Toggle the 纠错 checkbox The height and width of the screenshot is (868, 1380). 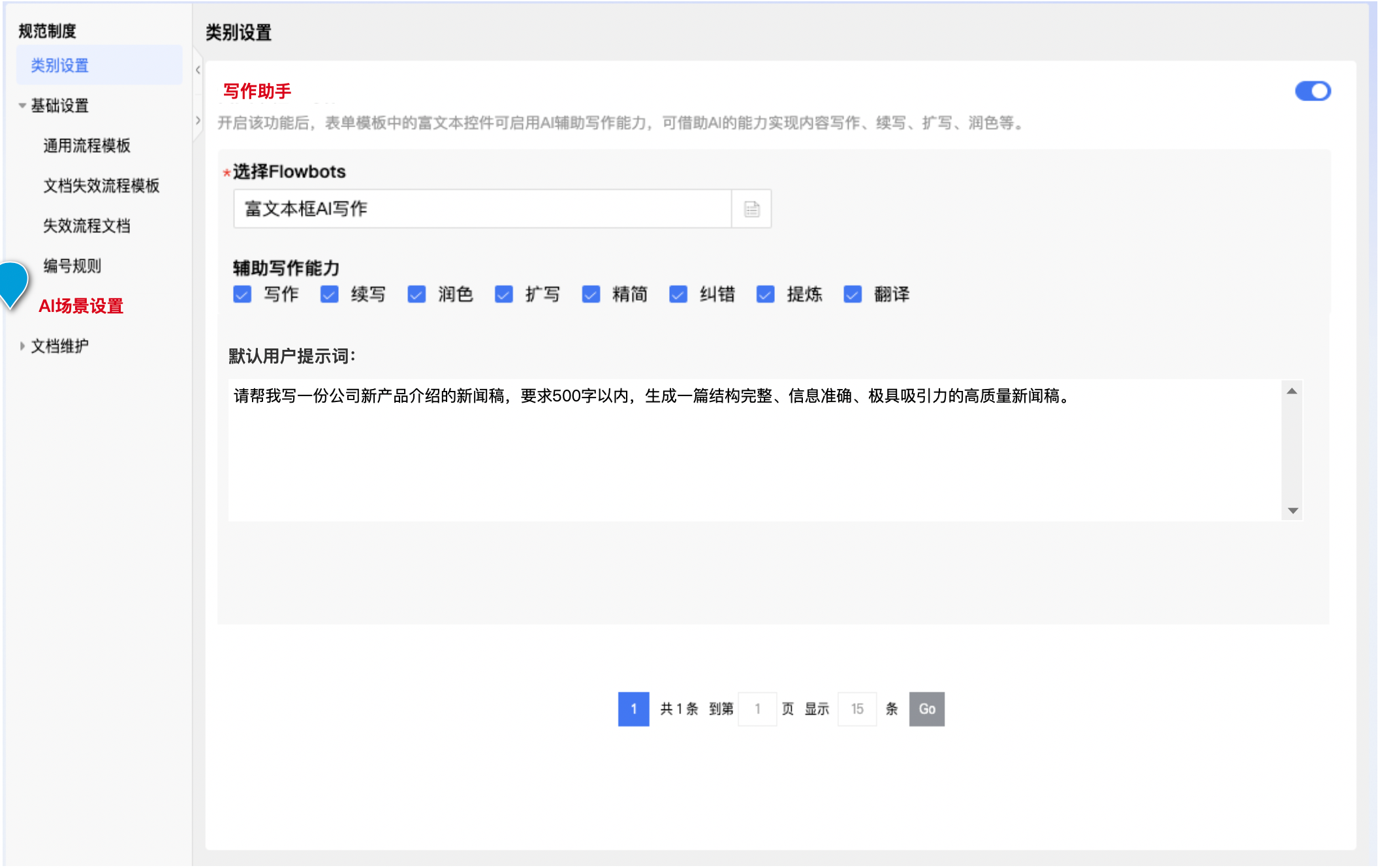tap(678, 294)
